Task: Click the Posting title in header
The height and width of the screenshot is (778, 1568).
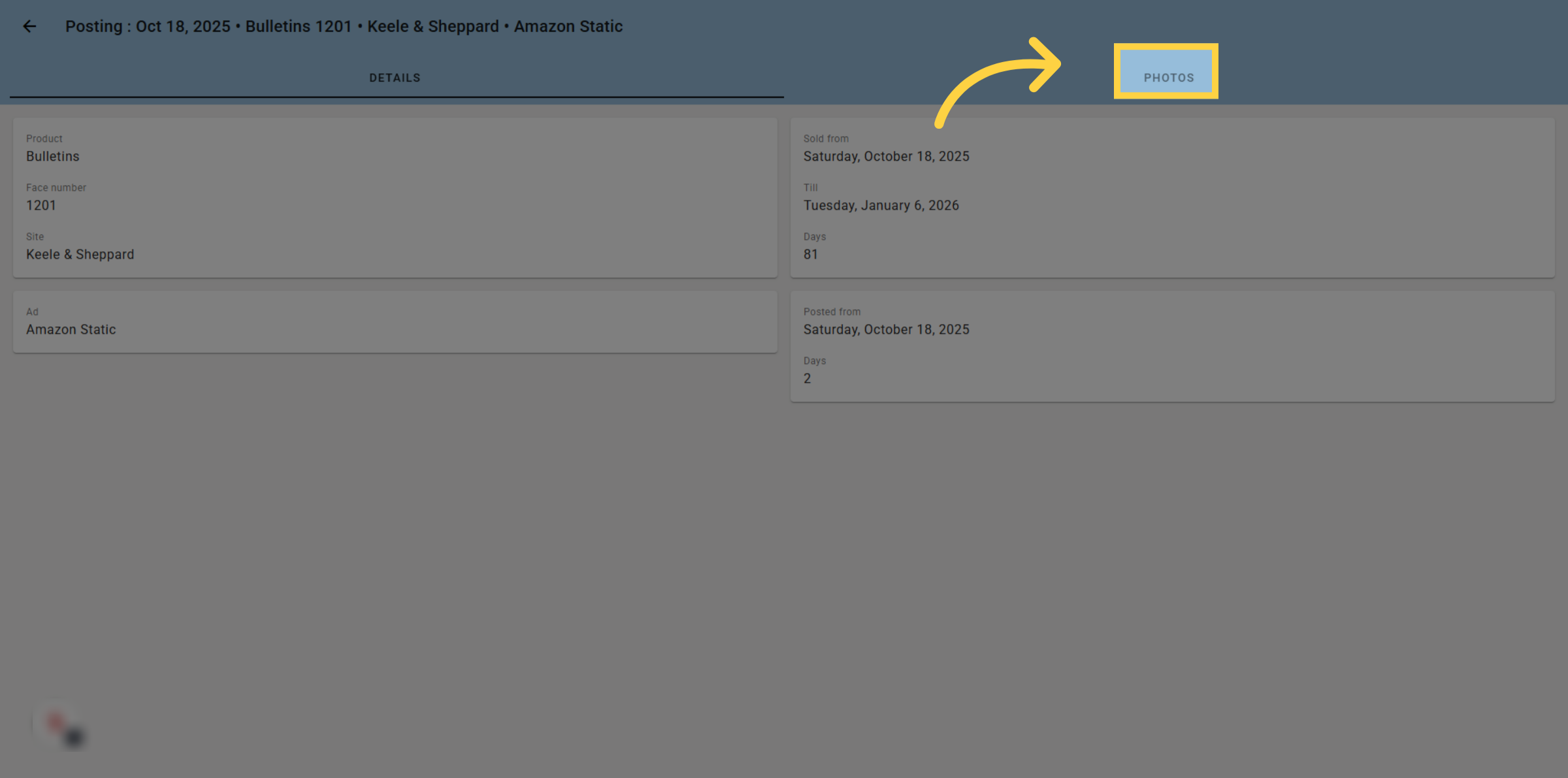Action: (x=344, y=26)
